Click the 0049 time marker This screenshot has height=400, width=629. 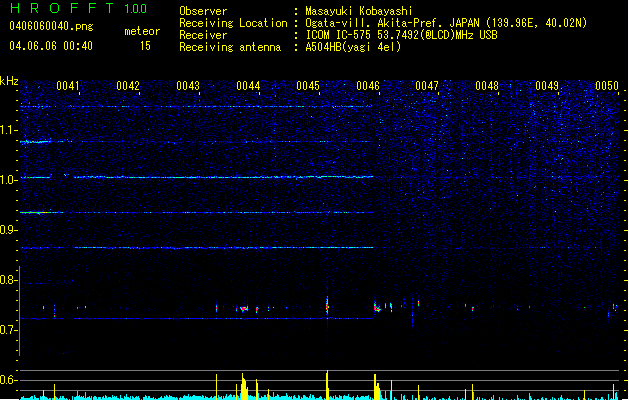[x=547, y=86]
